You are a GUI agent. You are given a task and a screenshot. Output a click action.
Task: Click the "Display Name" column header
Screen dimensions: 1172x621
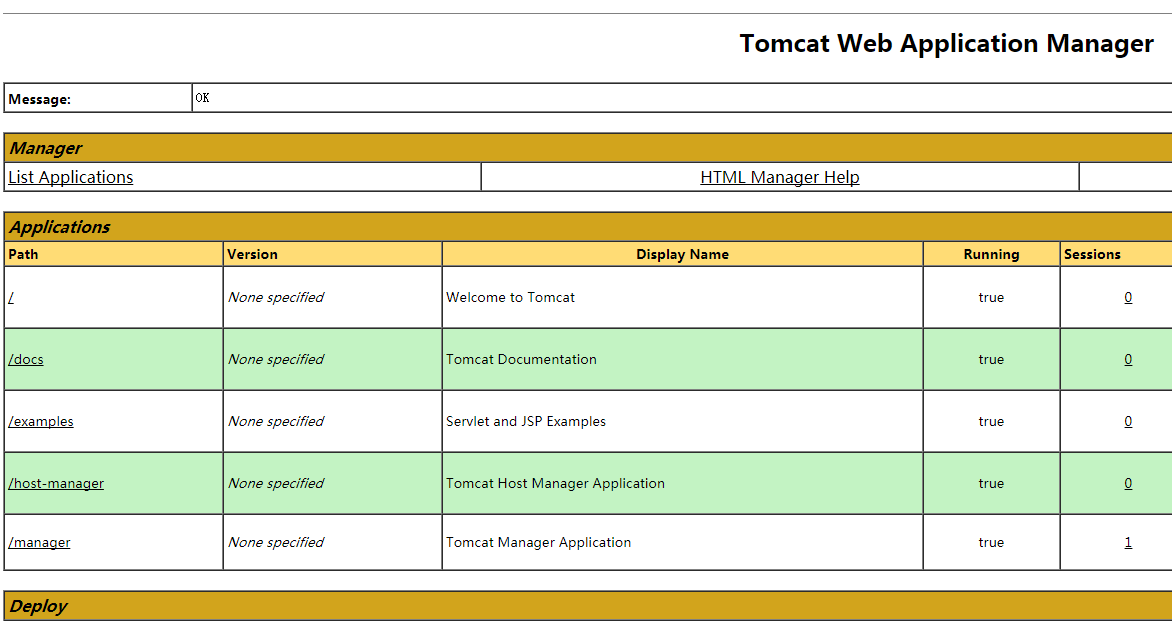coord(682,254)
